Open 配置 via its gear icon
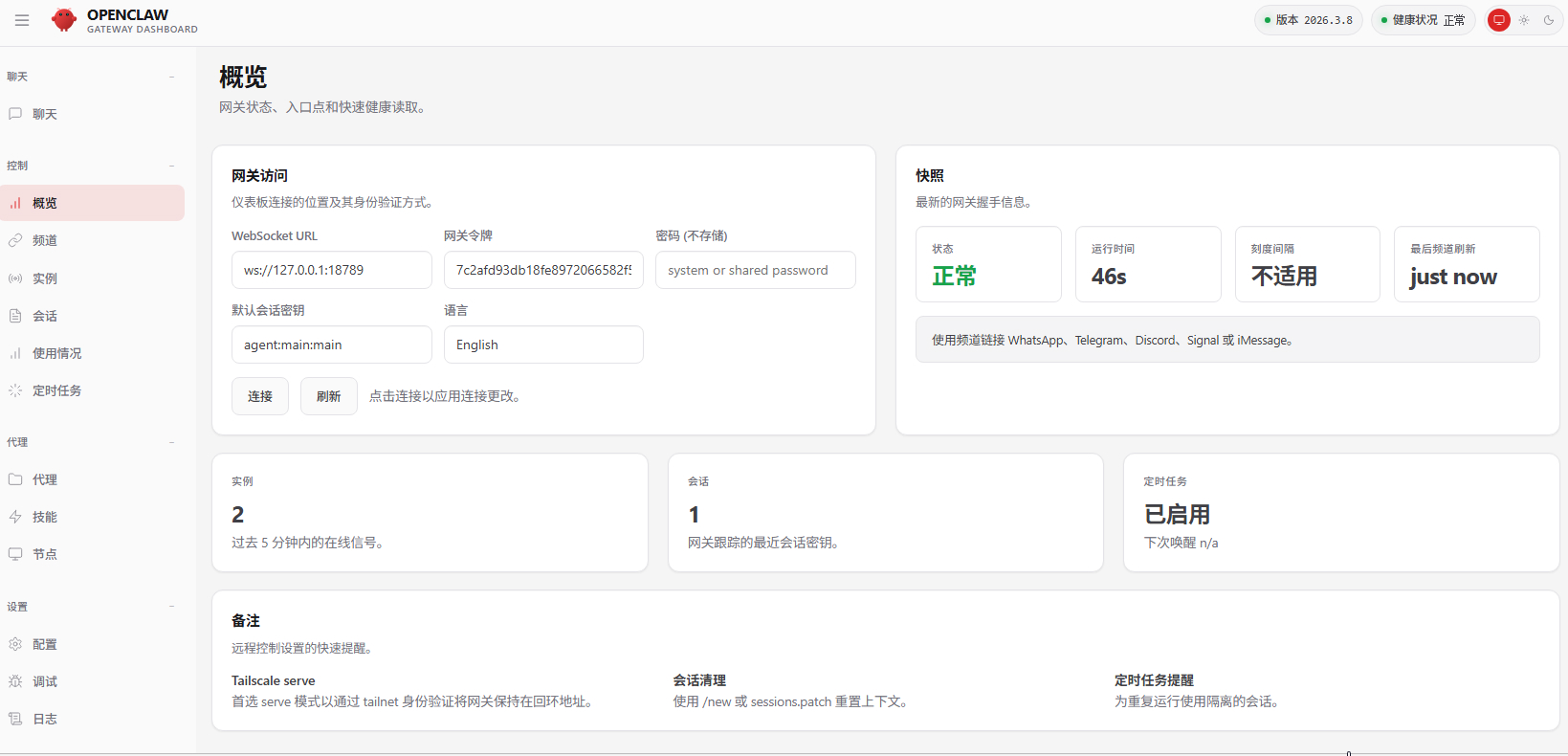This screenshot has width=1568, height=756. 15,644
